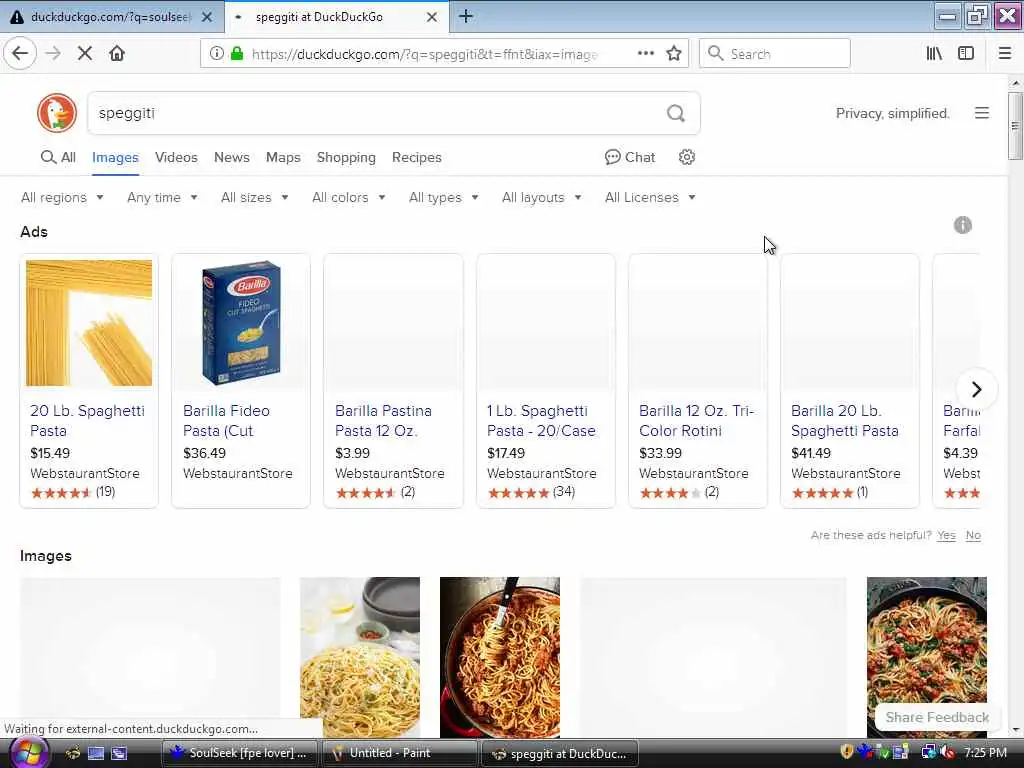
Task: Expand the All sizes filter
Action: coord(255,197)
